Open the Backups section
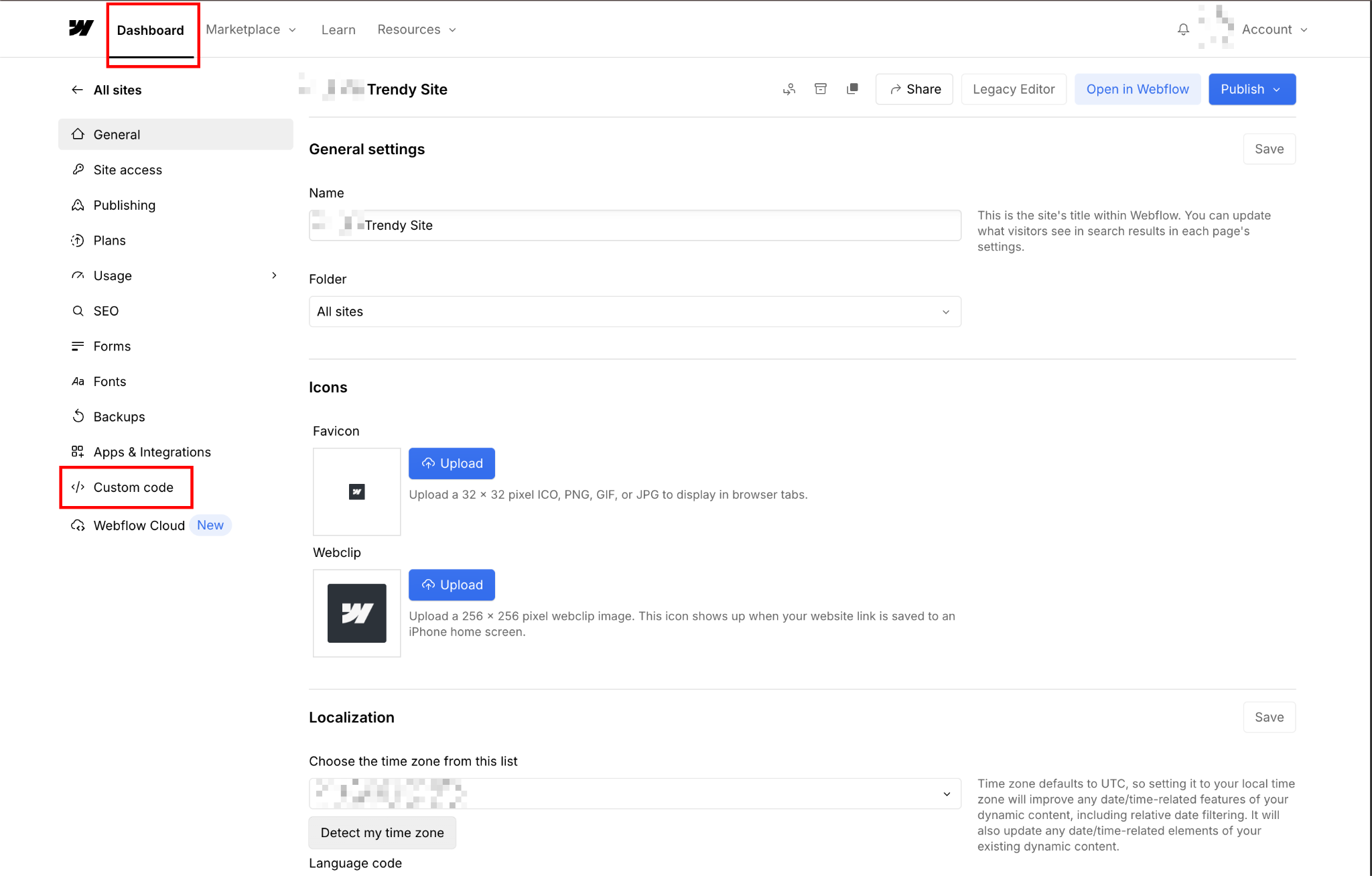The height and width of the screenshot is (876, 1372). [119, 416]
